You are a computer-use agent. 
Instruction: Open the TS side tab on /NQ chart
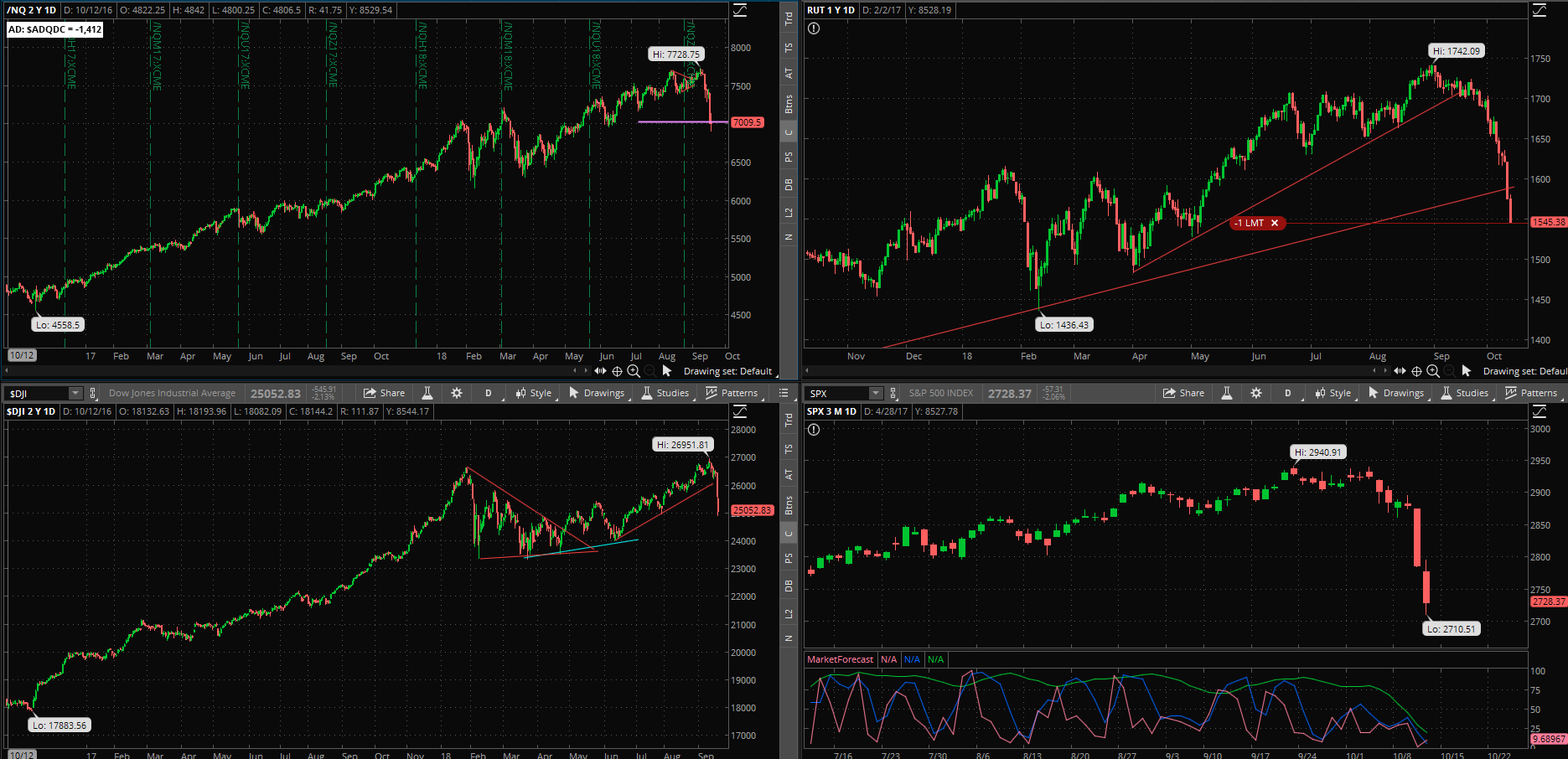coord(789,48)
